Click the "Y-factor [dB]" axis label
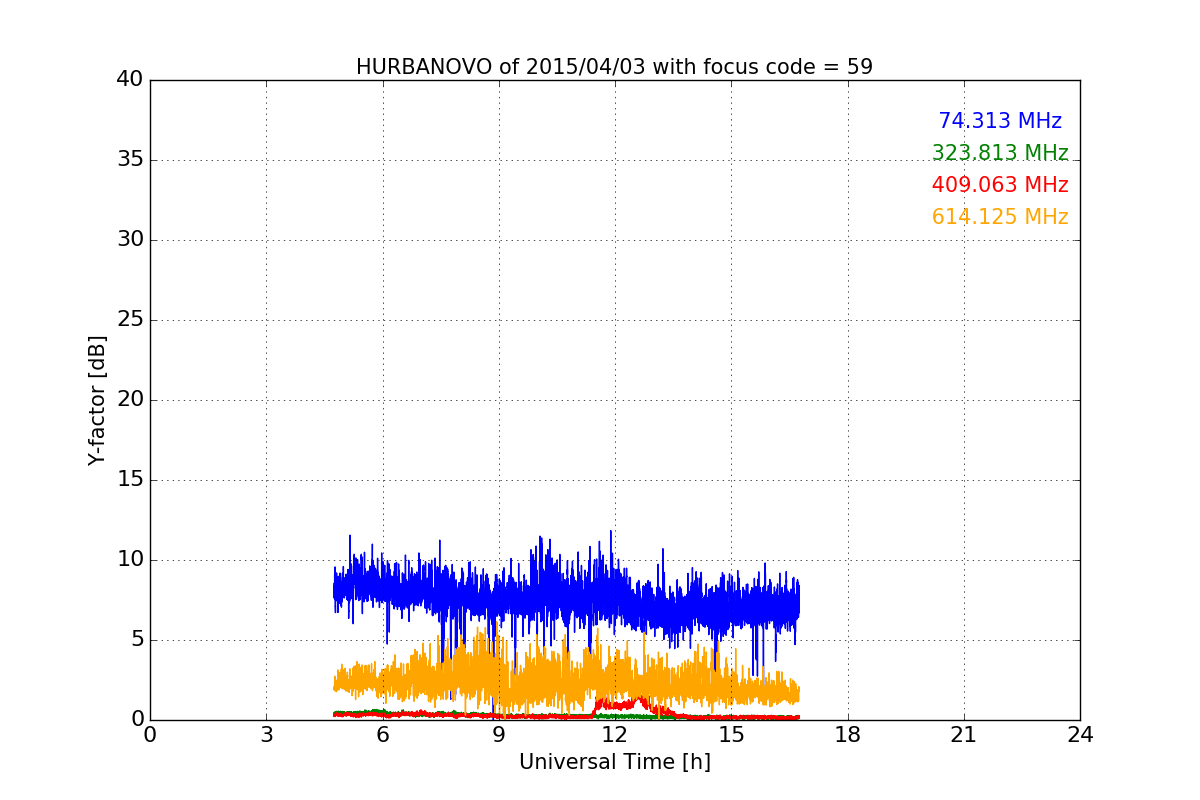The height and width of the screenshot is (800, 1200). [x=97, y=400]
